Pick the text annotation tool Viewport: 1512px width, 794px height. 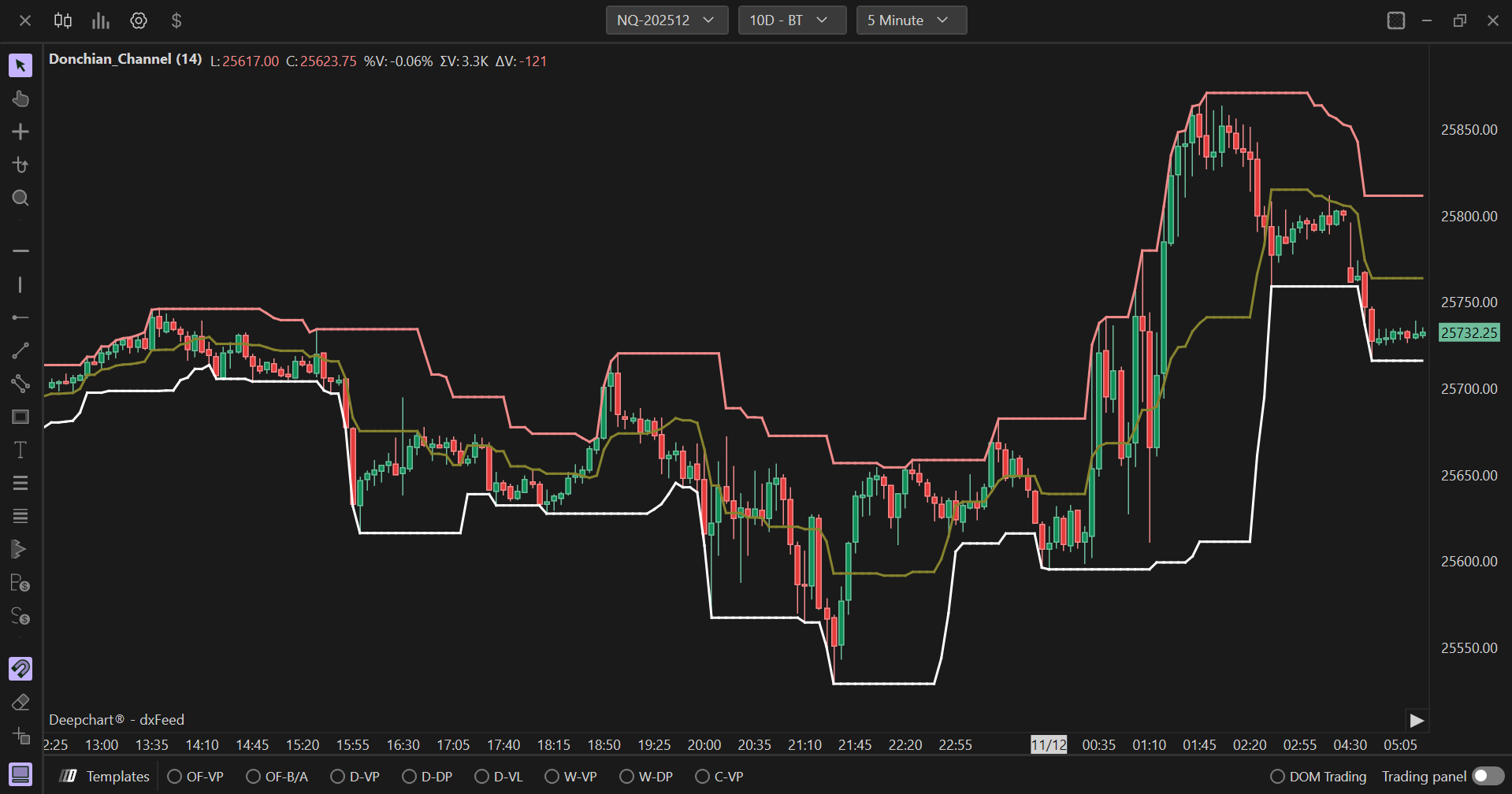coord(20,450)
